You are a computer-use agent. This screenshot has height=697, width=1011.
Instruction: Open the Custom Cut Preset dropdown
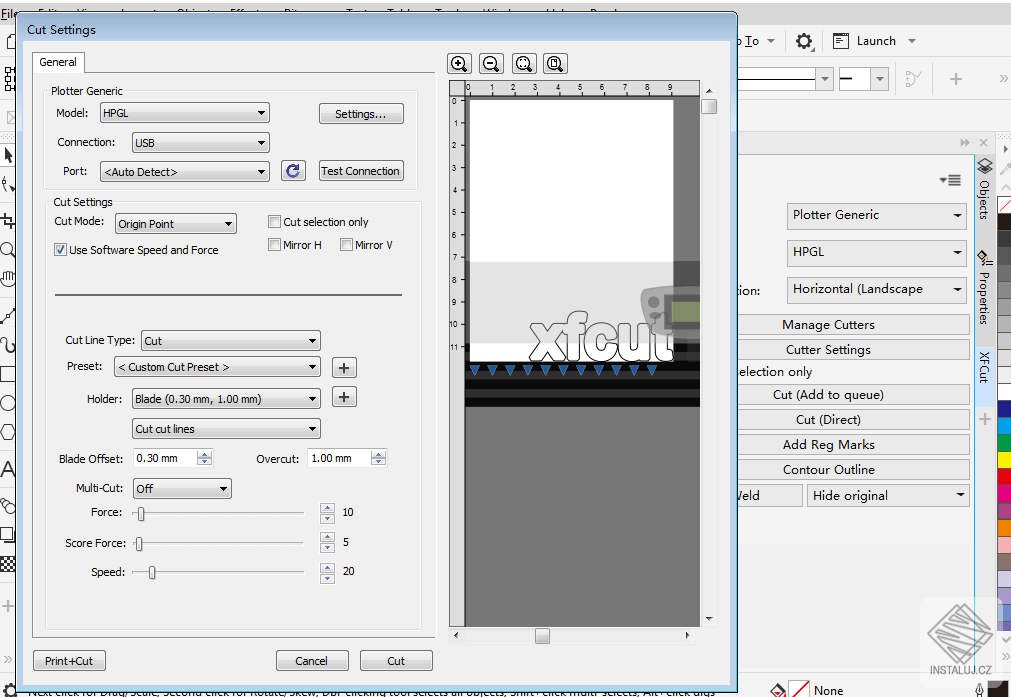coord(217,367)
